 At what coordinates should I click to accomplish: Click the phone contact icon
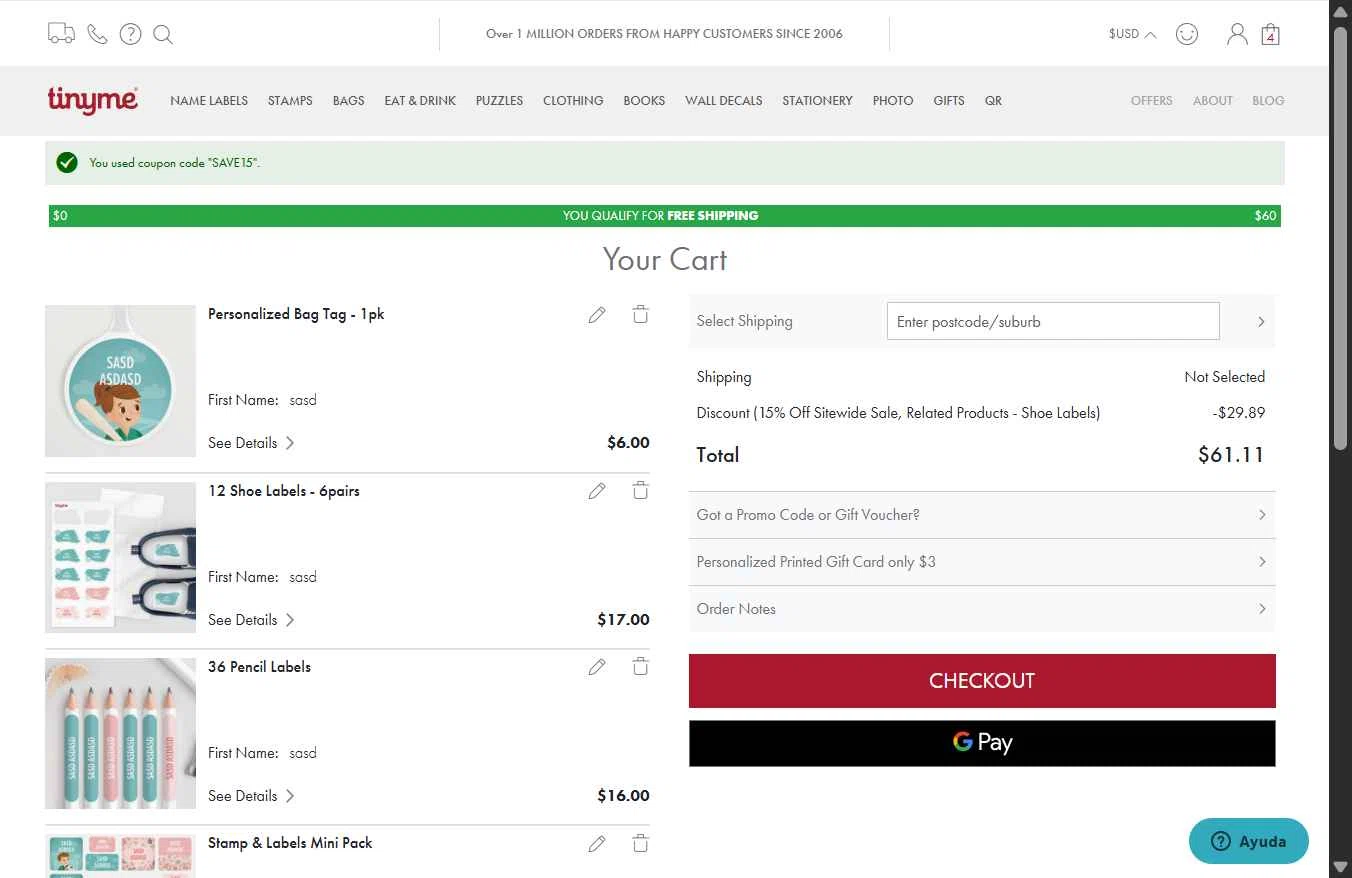(x=97, y=34)
